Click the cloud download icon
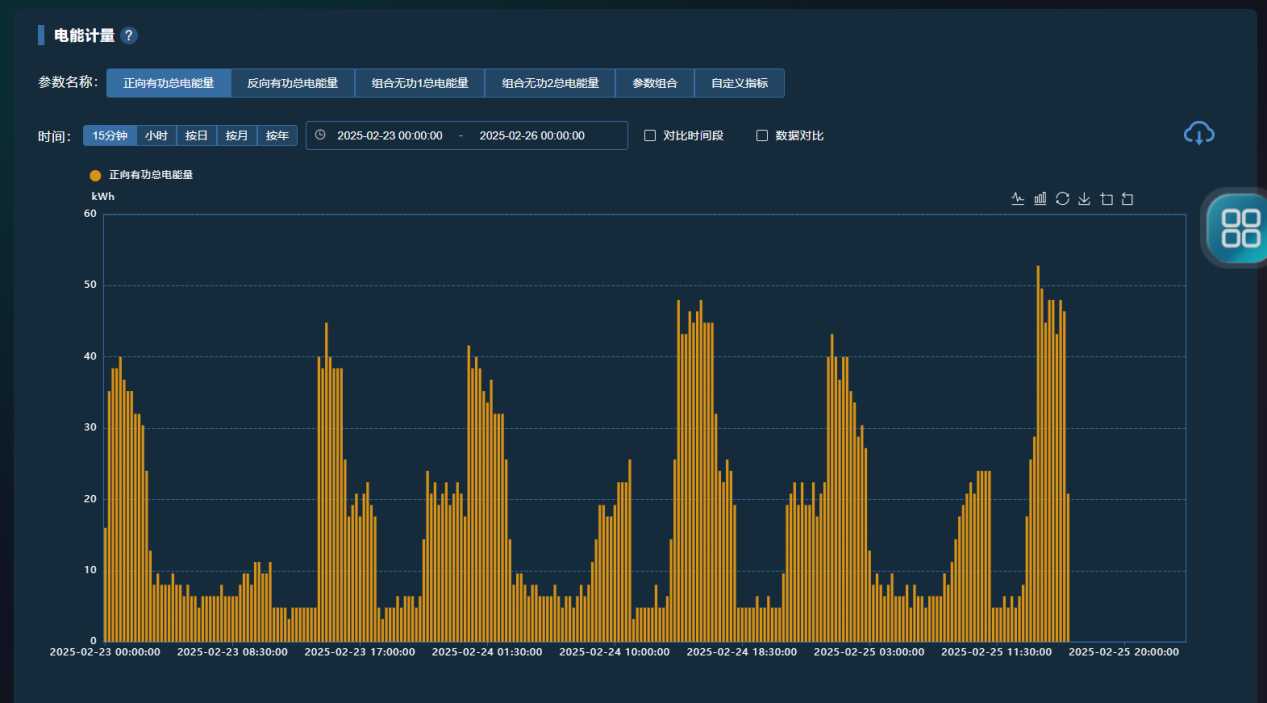The width and height of the screenshot is (1267, 703). pyautogui.click(x=1198, y=133)
